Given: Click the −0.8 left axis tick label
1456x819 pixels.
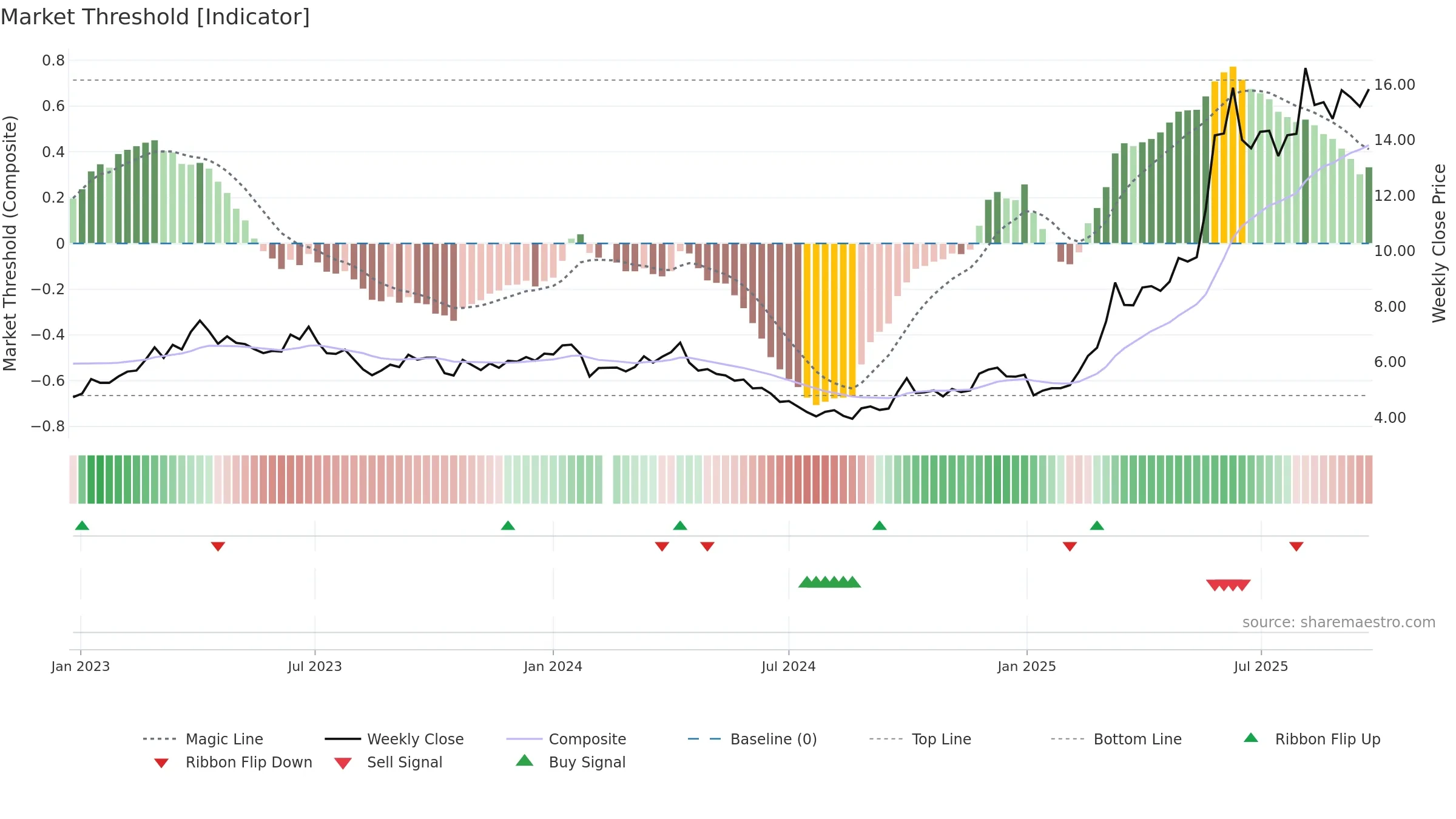Looking at the screenshot, I should click(48, 426).
